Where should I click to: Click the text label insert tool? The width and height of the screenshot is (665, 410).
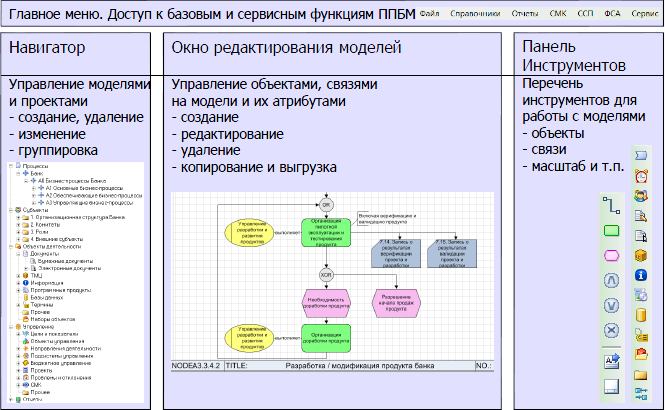(x=612, y=360)
